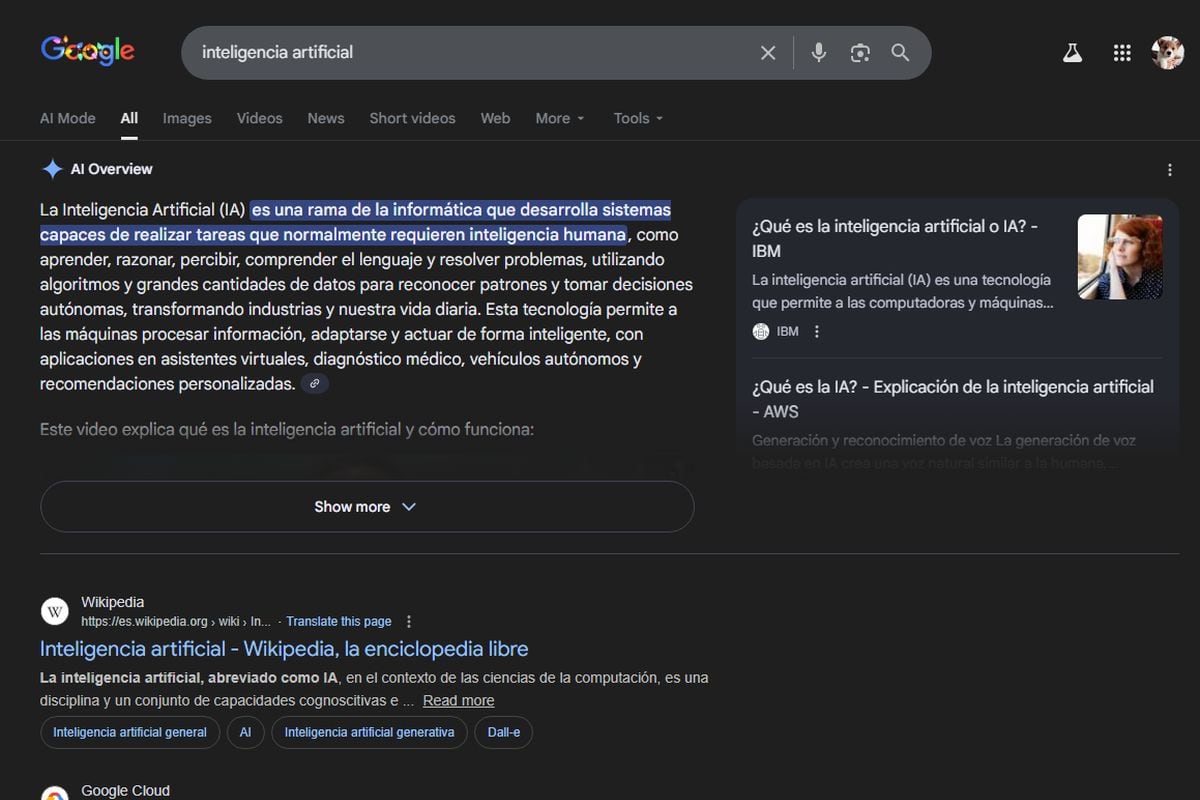
Task: Switch to the Images tab
Action: [x=186, y=118]
